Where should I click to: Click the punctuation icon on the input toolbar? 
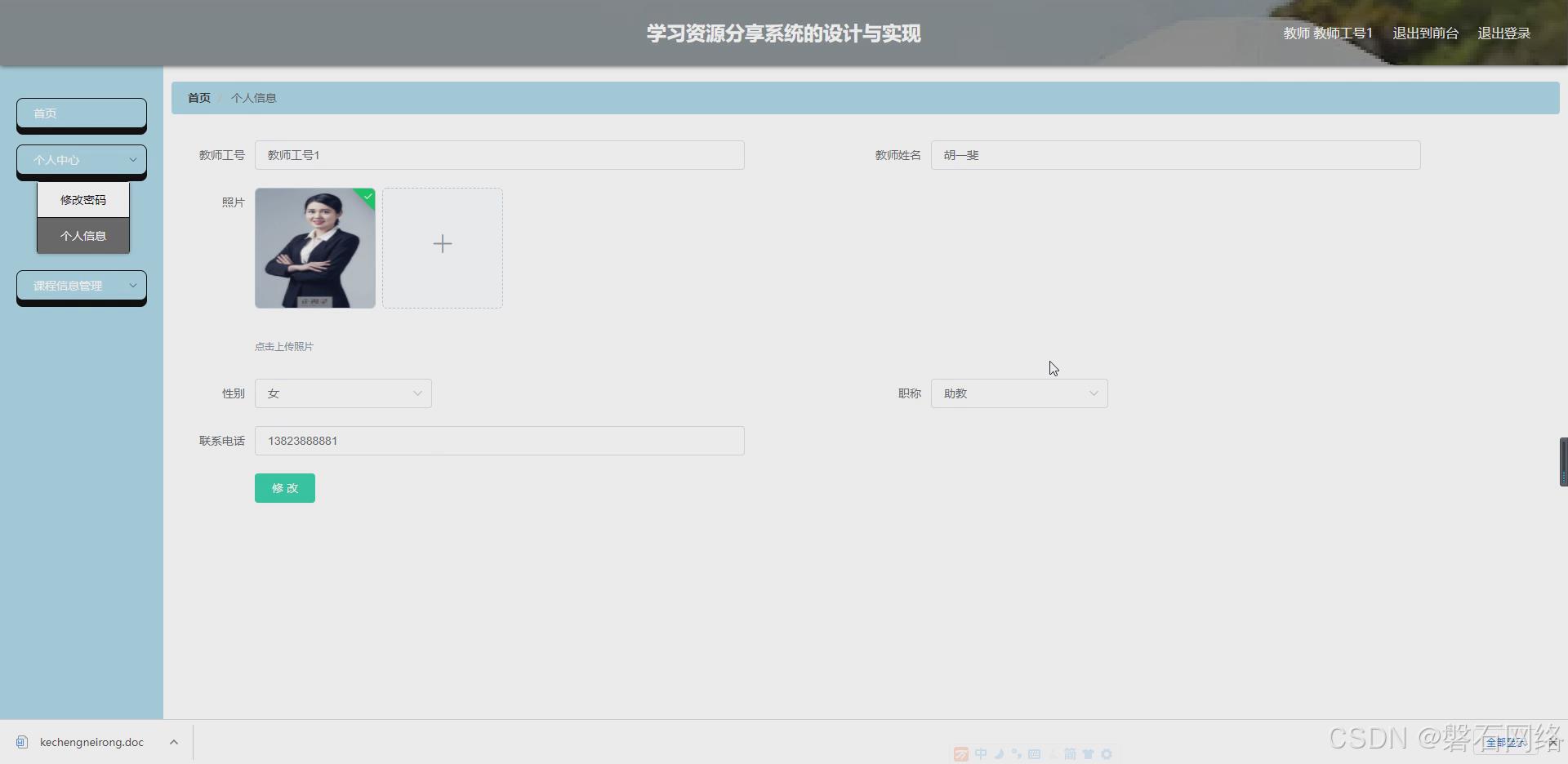(x=1016, y=754)
